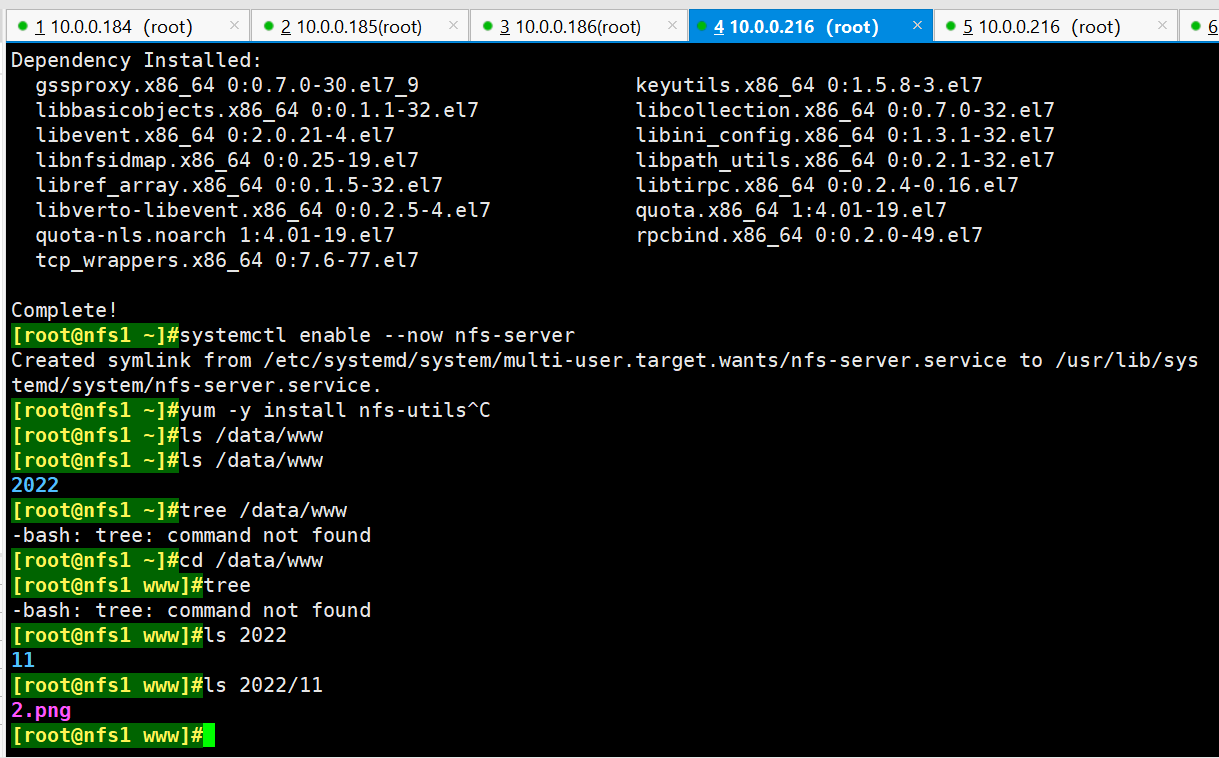Click libini_config.x86_64 package entry

(x=845, y=135)
